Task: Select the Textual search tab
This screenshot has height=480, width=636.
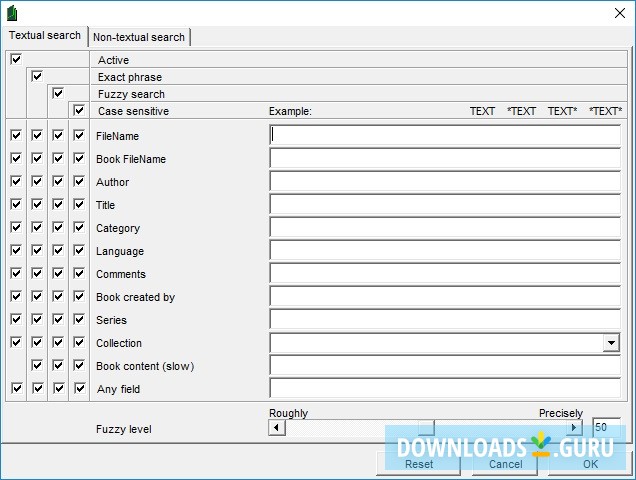Action: pos(45,35)
